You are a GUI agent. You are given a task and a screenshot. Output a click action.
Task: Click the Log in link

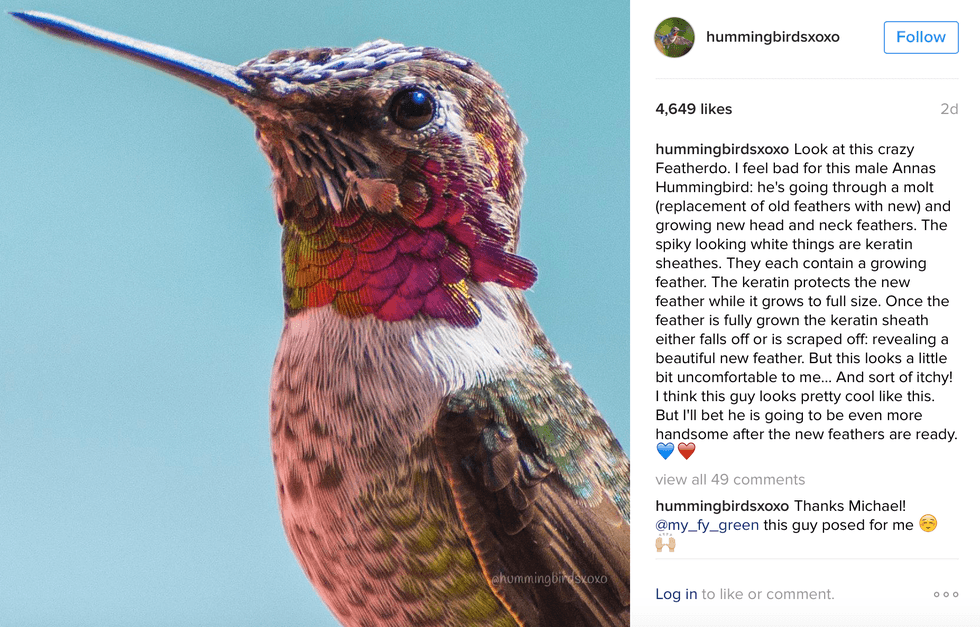point(676,594)
